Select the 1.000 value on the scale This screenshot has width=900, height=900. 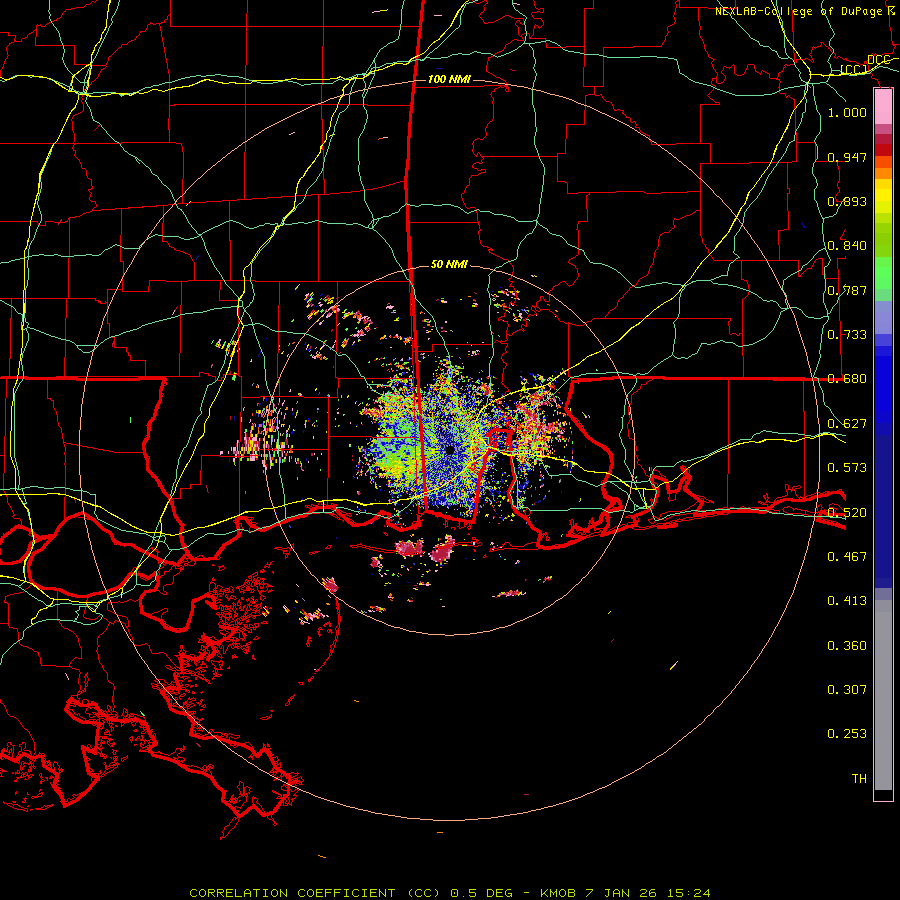(847, 112)
